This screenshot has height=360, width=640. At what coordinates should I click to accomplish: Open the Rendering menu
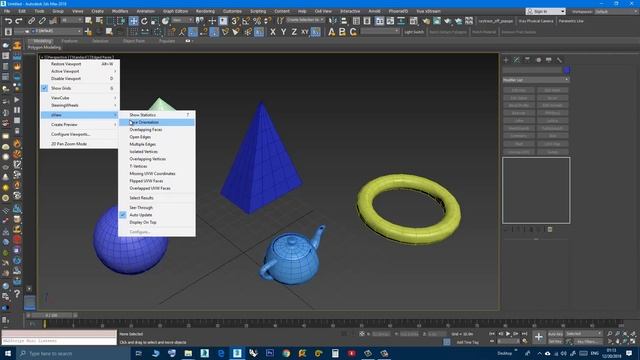pyautogui.click(x=205, y=11)
